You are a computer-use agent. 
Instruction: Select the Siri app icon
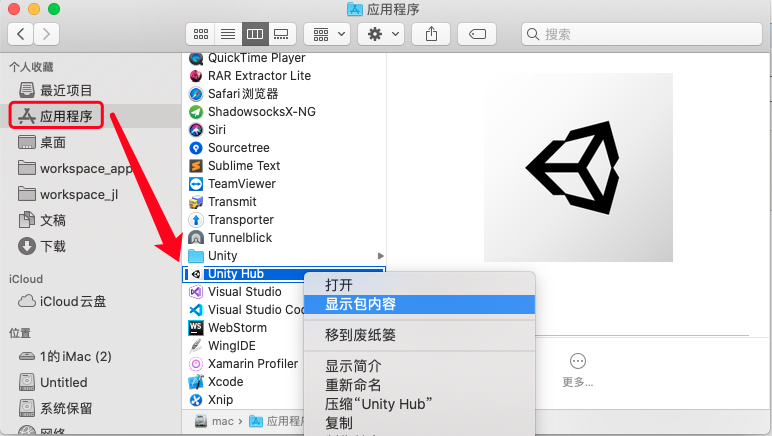pos(196,129)
